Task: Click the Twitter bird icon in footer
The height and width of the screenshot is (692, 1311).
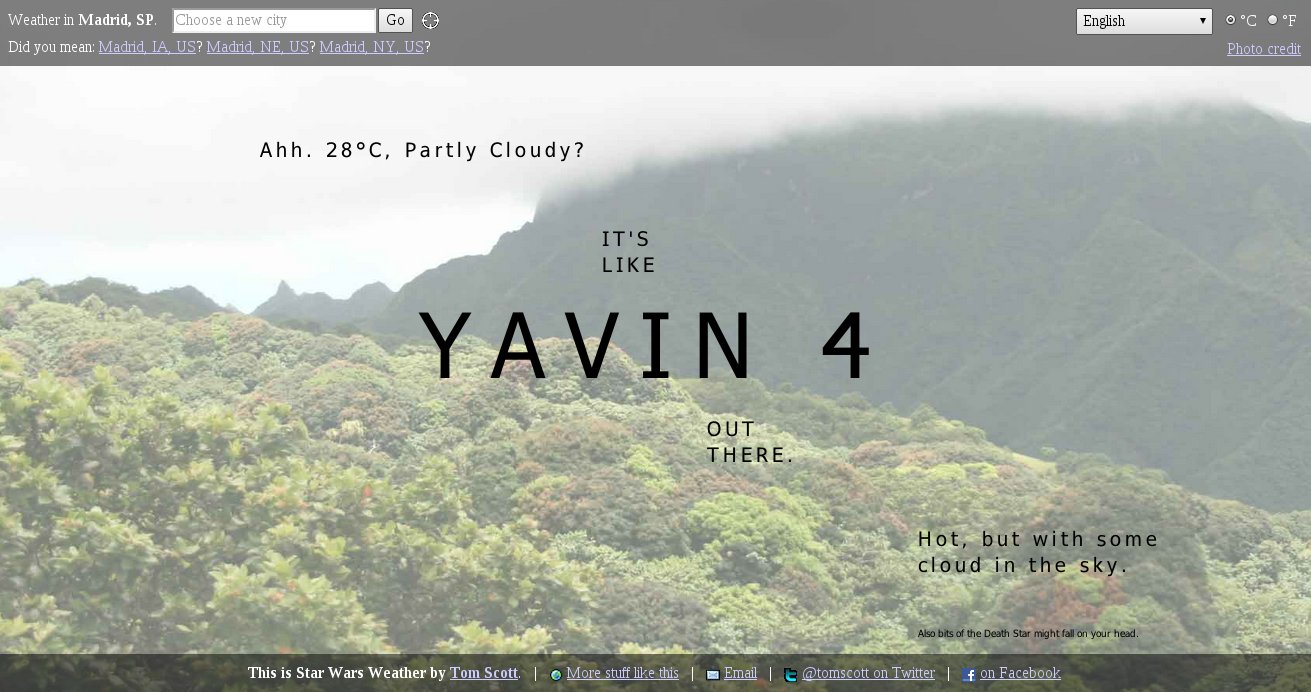Action: (x=790, y=675)
